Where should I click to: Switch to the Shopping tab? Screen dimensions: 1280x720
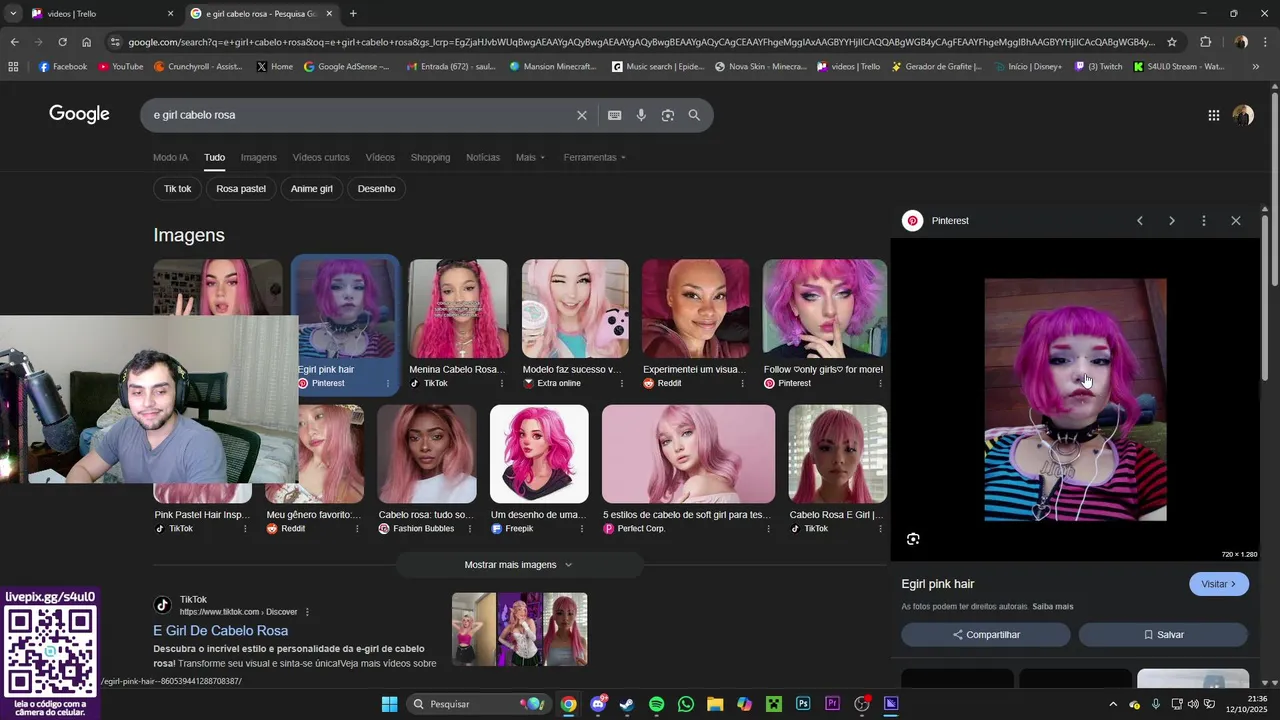click(x=430, y=157)
